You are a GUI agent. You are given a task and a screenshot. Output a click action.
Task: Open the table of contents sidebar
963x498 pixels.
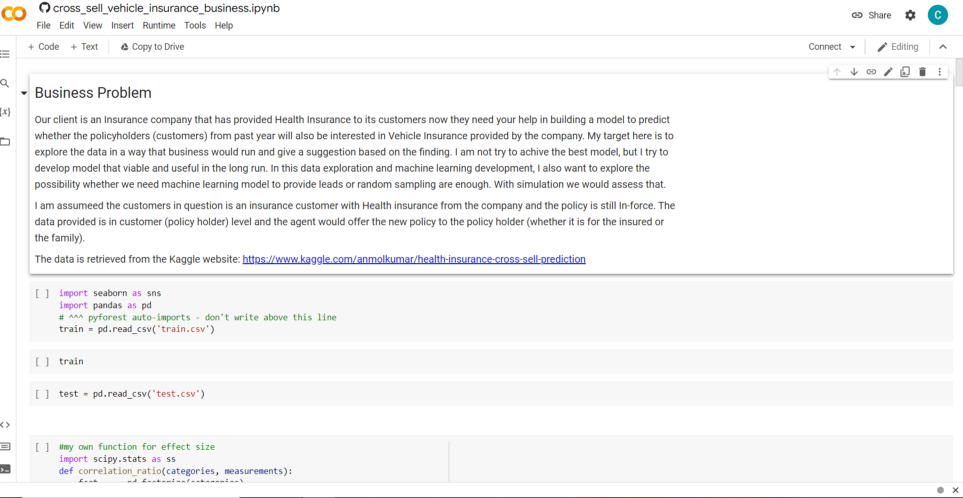click(5, 54)
